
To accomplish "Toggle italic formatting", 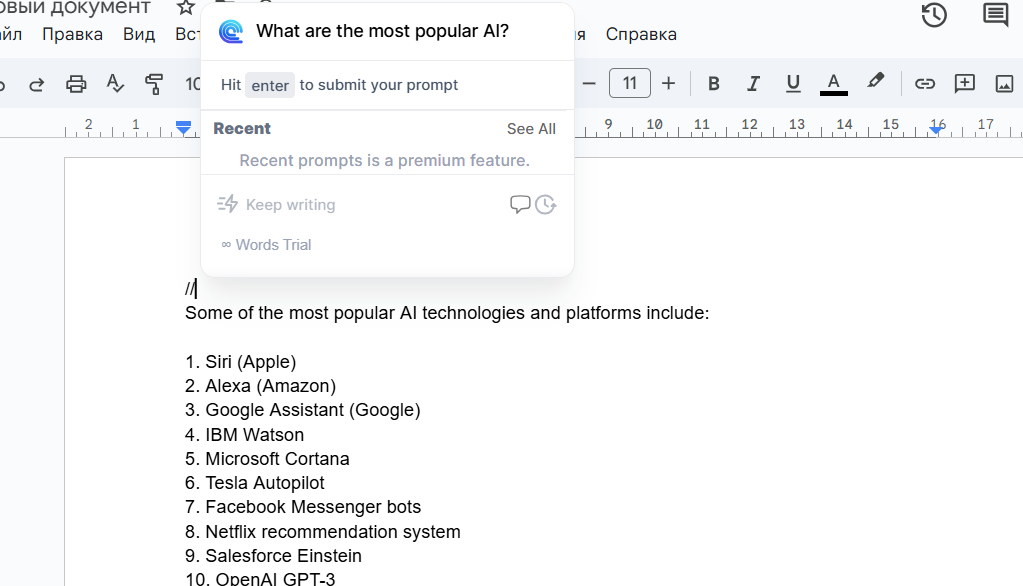I will coord(754,84).
